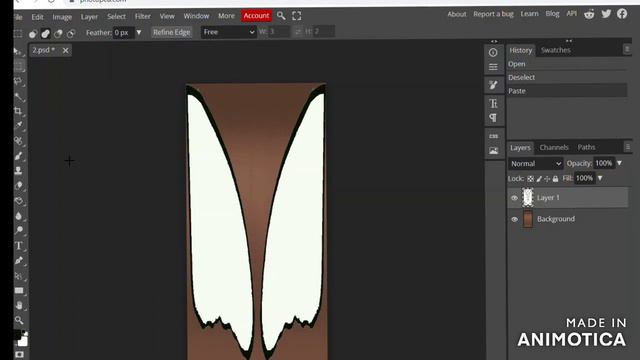Select the Hand tool
The image size is (640, 360).
[18, 305]
